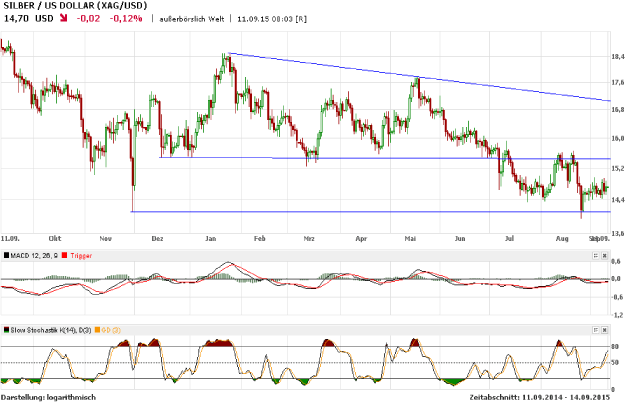Click the black MACD legend square

click(7, 256)
